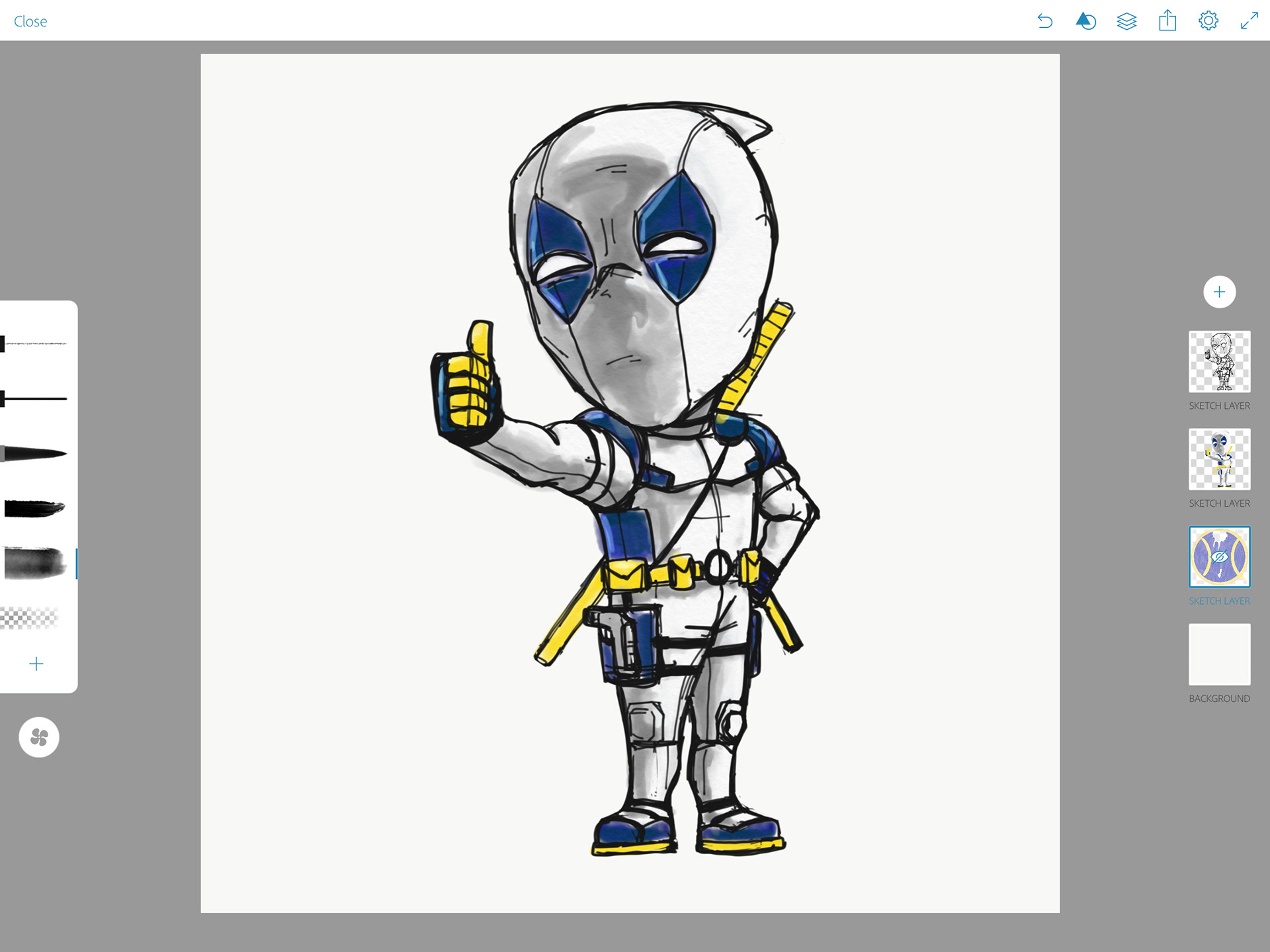Click the pinwheel color picker button
The image size is (1270, 952).
click(39, 737)
